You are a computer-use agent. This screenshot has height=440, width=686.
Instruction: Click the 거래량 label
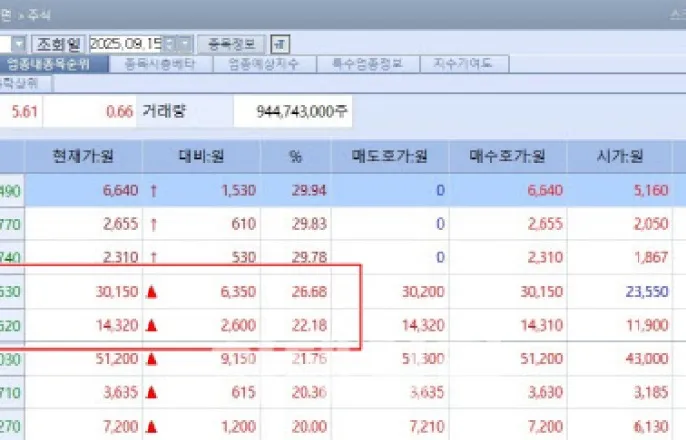click(164, 111)
